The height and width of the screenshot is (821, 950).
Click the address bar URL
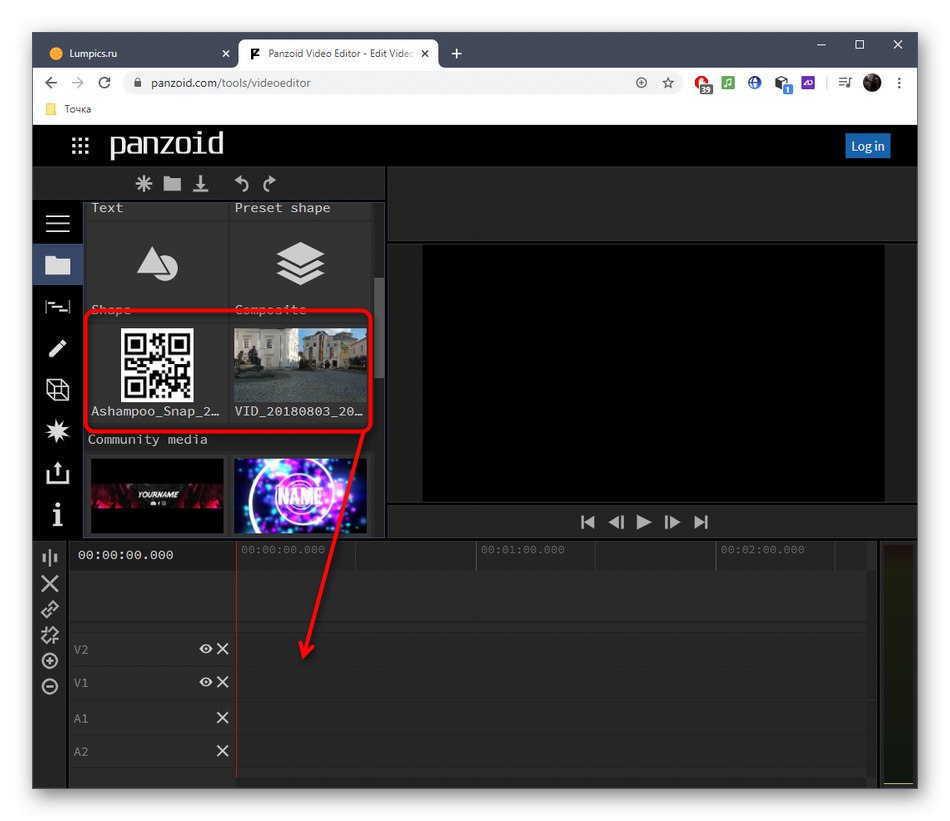pyautogui.click(x=230, y=82)
